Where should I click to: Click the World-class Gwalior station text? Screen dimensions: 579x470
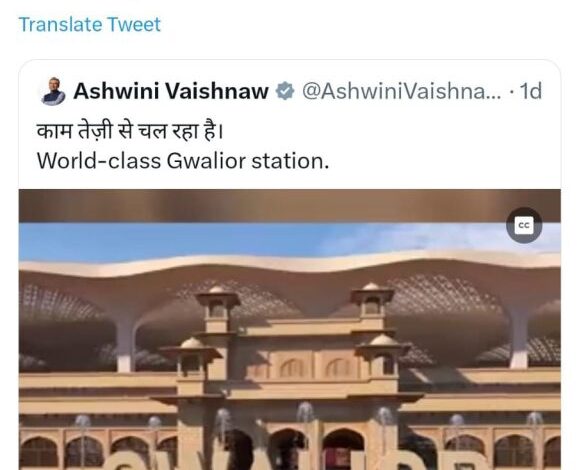point(183,161)
